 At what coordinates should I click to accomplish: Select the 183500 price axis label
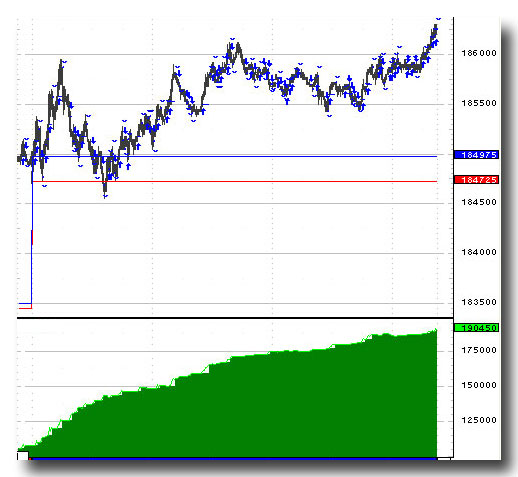(x=479, y=302)
